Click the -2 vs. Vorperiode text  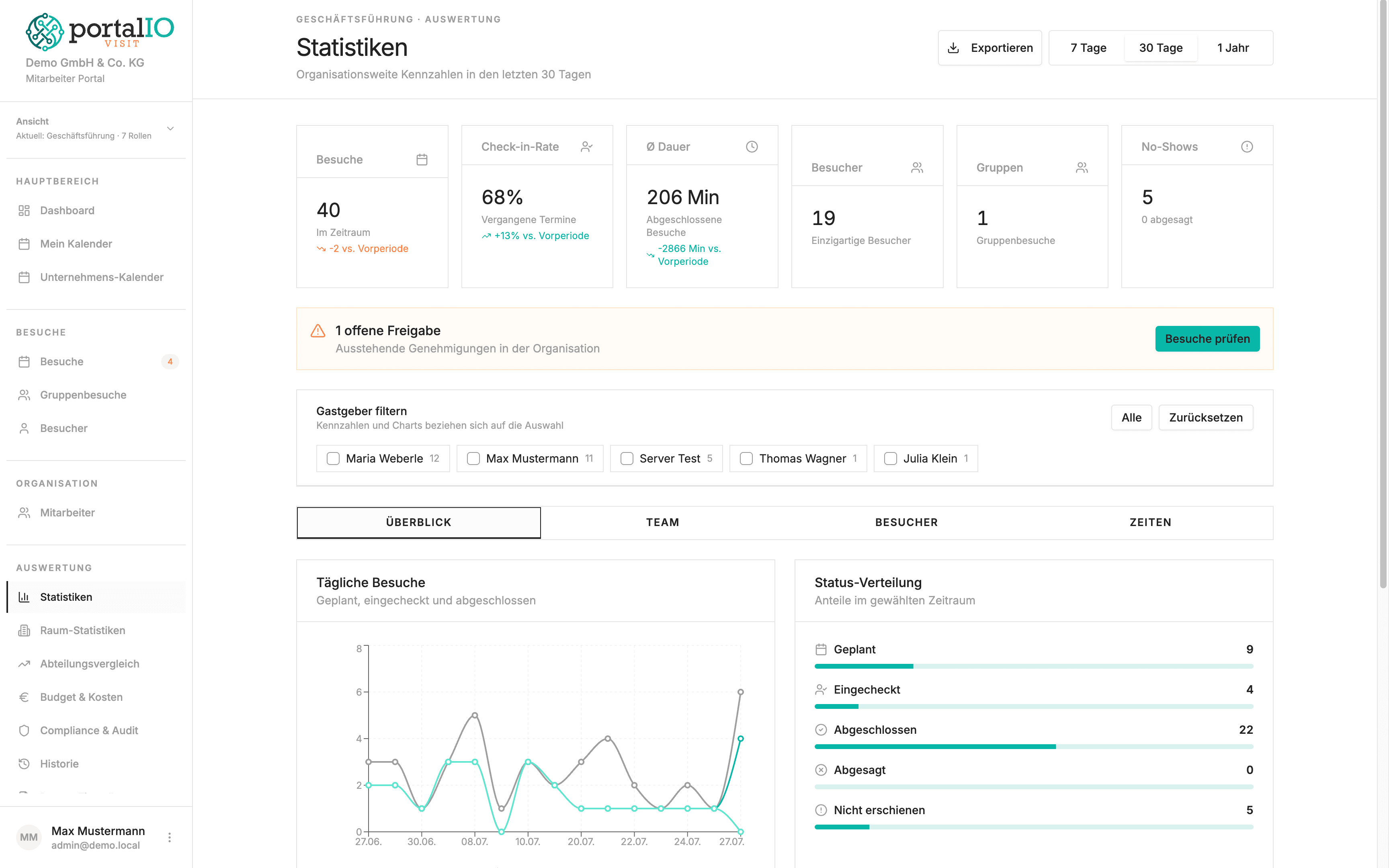[x=369, y=249]
